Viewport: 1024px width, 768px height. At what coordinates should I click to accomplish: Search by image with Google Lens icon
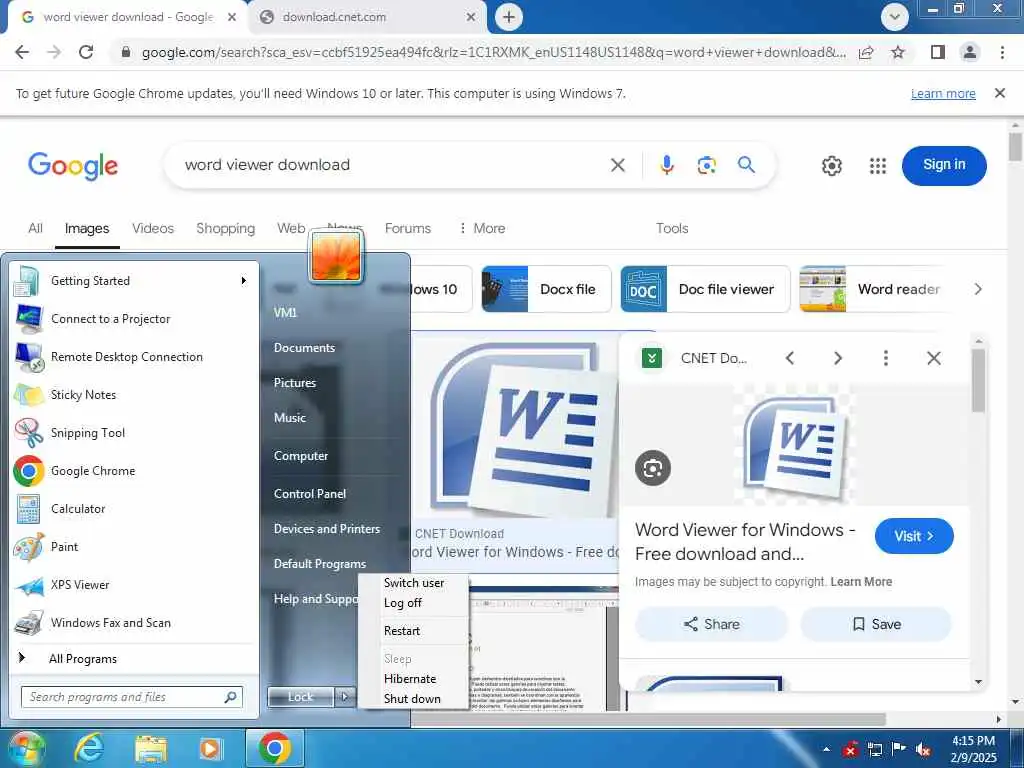707,165
